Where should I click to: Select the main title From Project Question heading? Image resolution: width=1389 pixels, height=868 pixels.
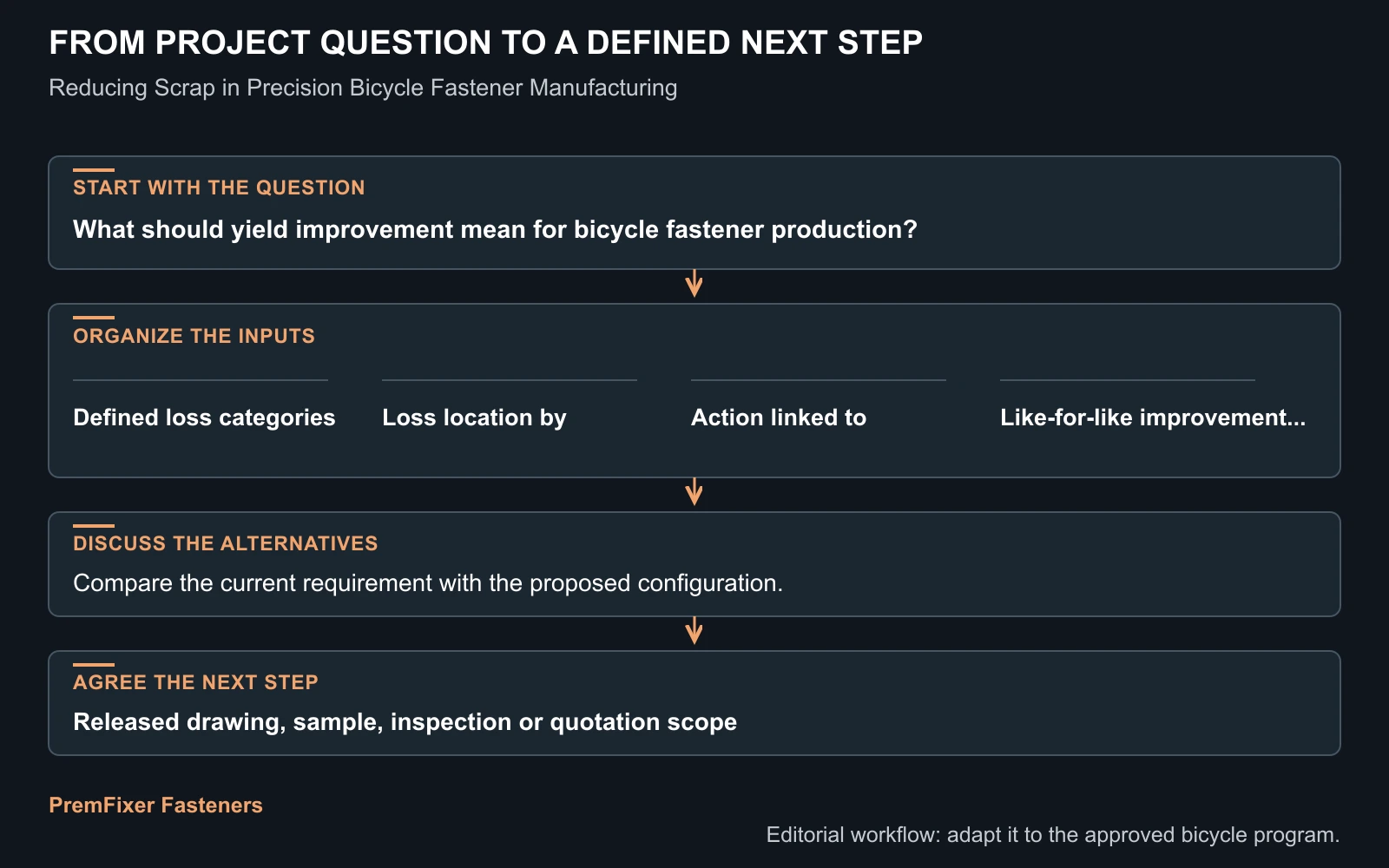(485, 43)
